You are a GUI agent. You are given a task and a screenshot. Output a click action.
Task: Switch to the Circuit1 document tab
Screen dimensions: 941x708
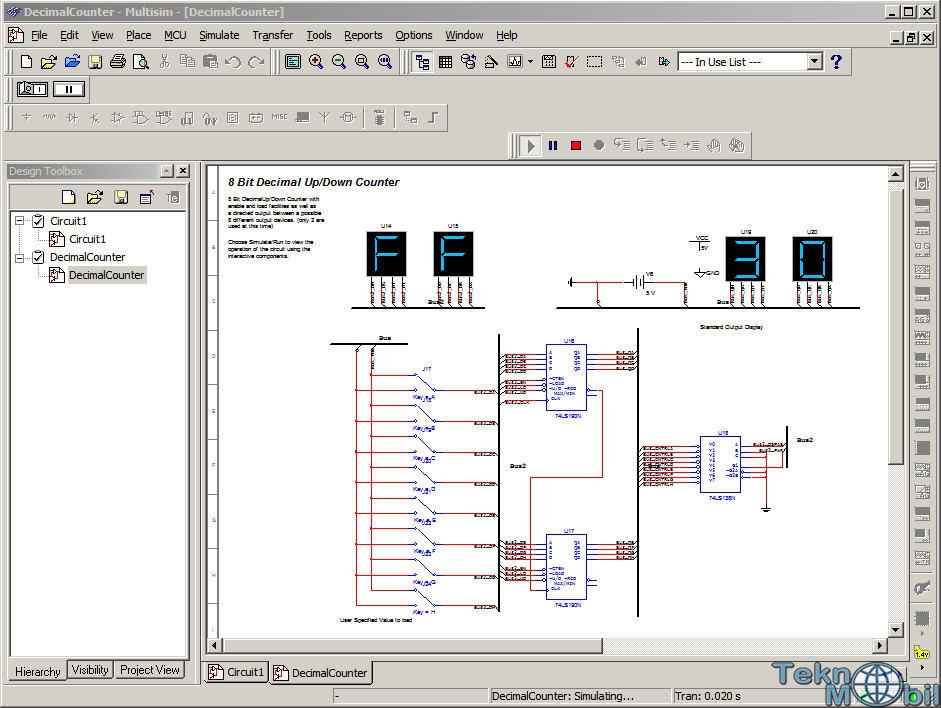pos(236,672)
